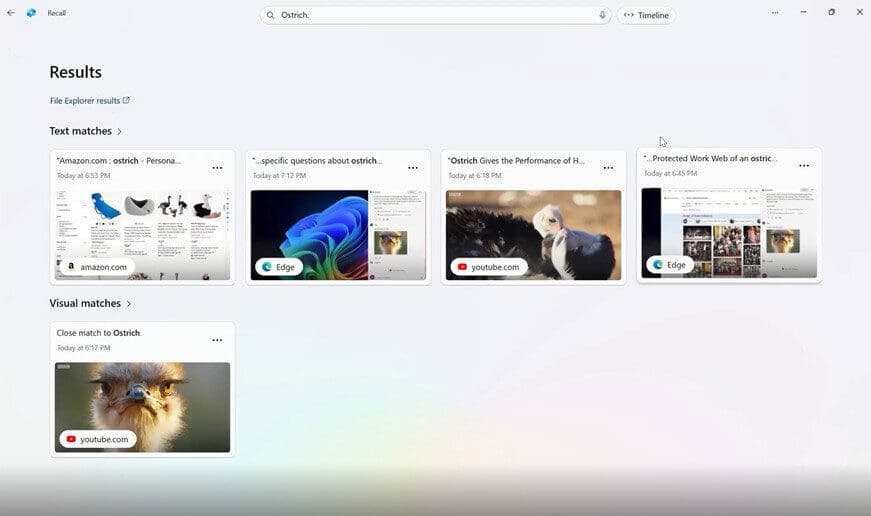
Task: Click the Edge badge on 6:45 PM card
Action: tap(670, 265)
